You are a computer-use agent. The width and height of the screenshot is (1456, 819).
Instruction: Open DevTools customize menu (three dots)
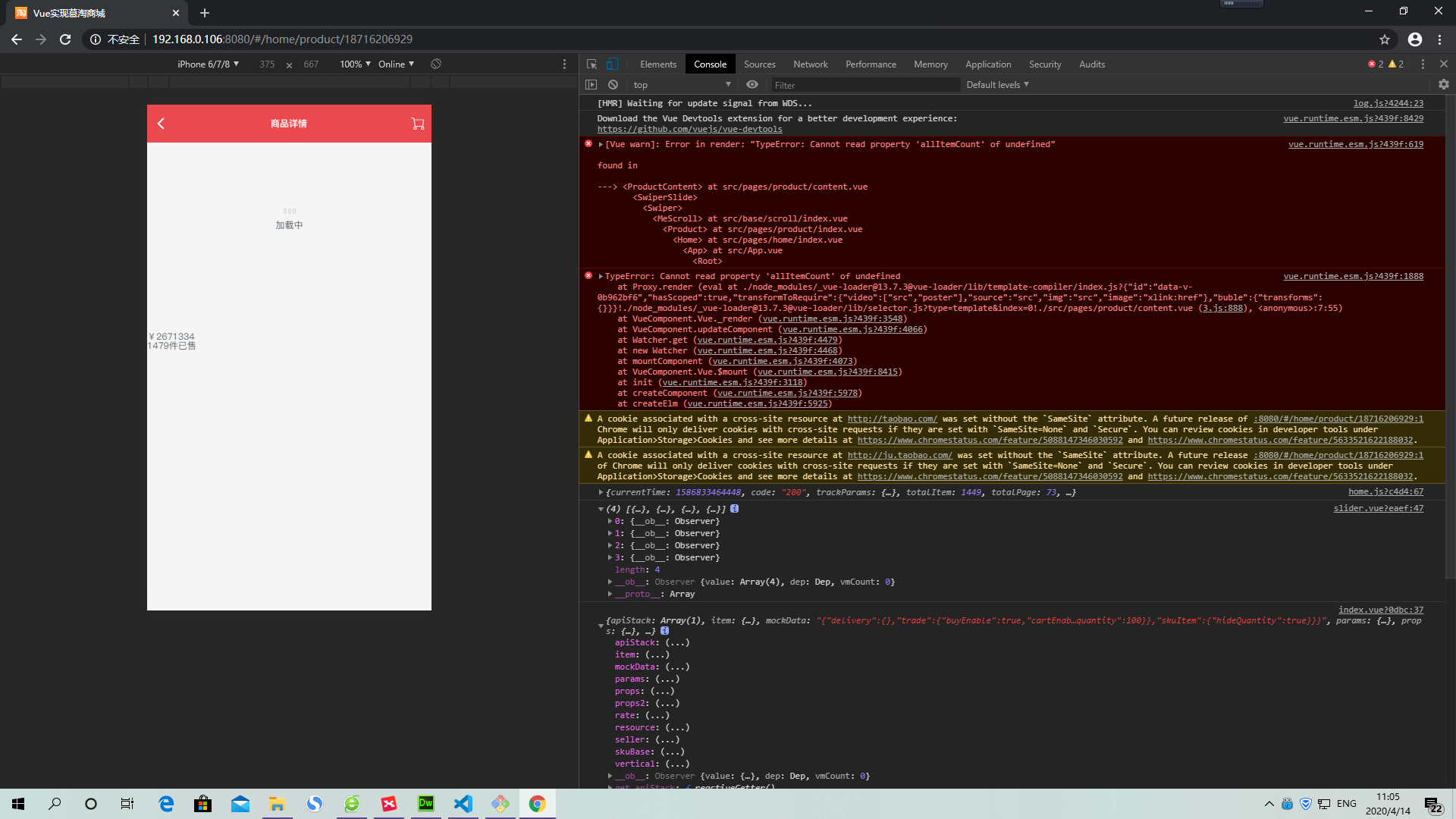pos(1423,64)
